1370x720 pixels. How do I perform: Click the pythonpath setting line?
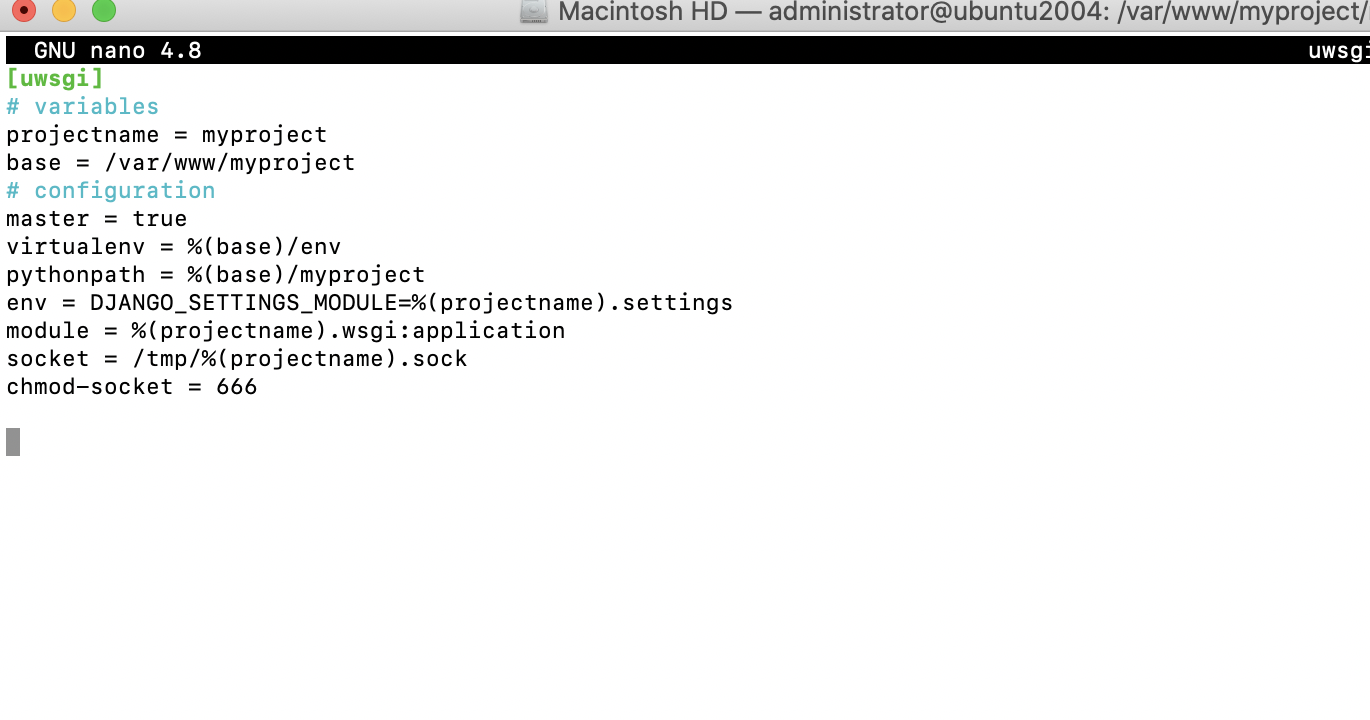216,274
